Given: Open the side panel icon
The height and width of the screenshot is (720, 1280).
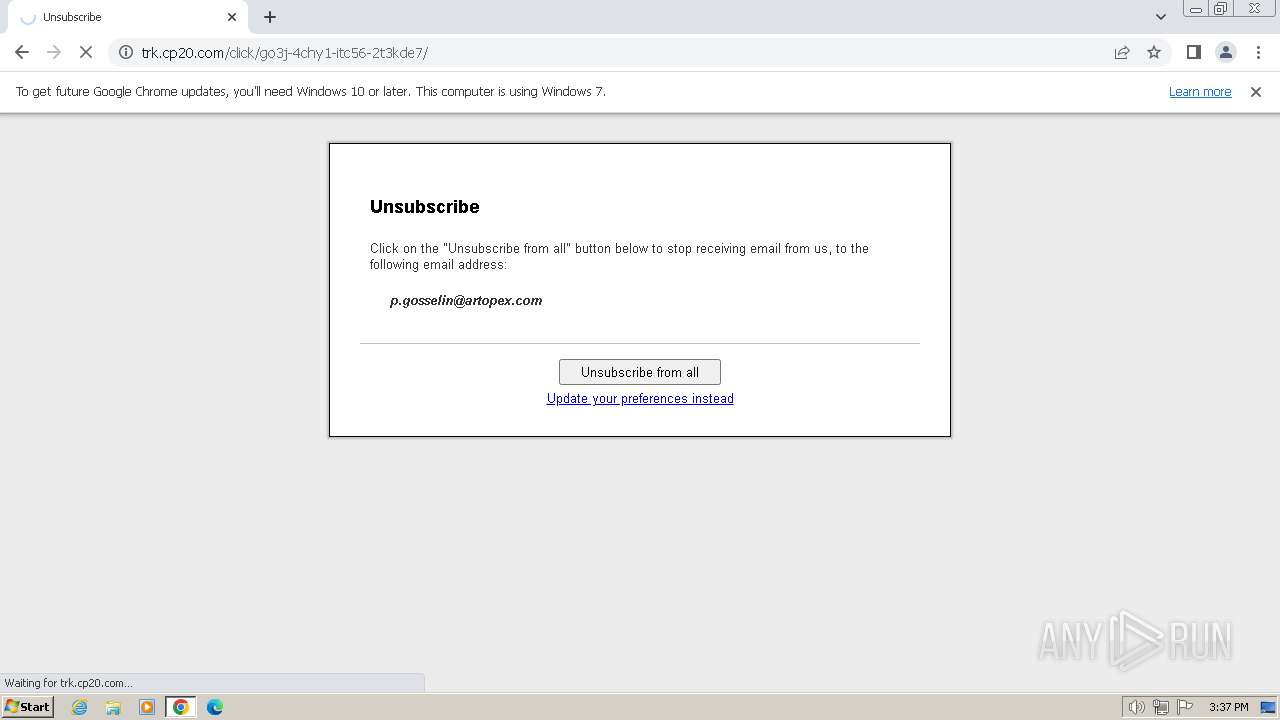Looking at the screenshot, I should pos(1193,52).
